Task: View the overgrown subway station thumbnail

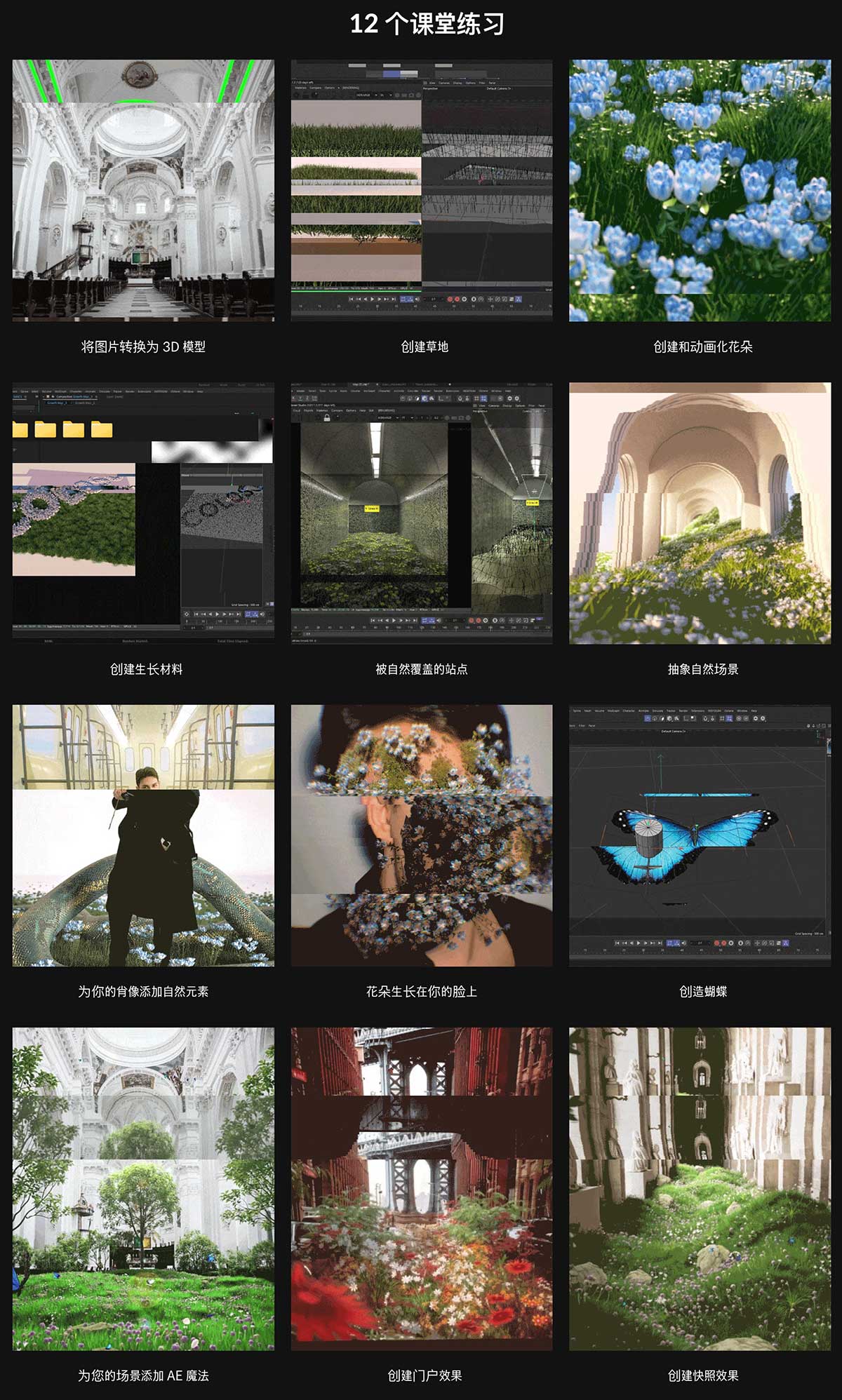Action: tap(422, 513)
